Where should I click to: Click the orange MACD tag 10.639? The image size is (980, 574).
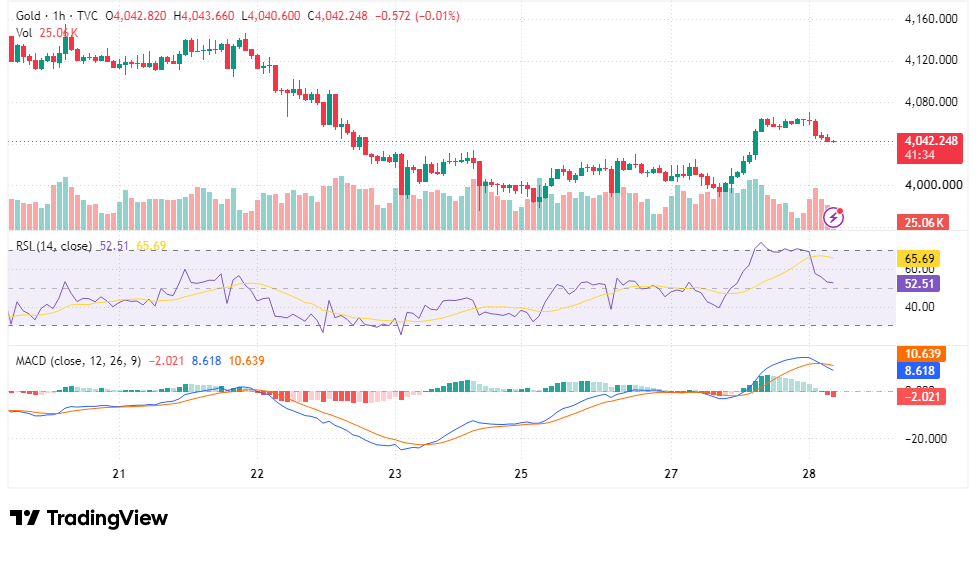point(921,354)
